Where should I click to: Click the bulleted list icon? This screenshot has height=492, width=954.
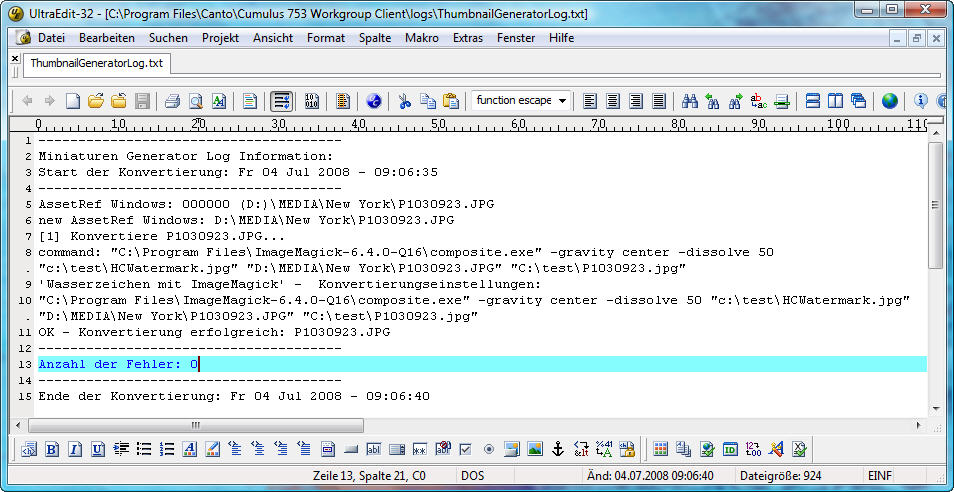(x=144, y=449)
